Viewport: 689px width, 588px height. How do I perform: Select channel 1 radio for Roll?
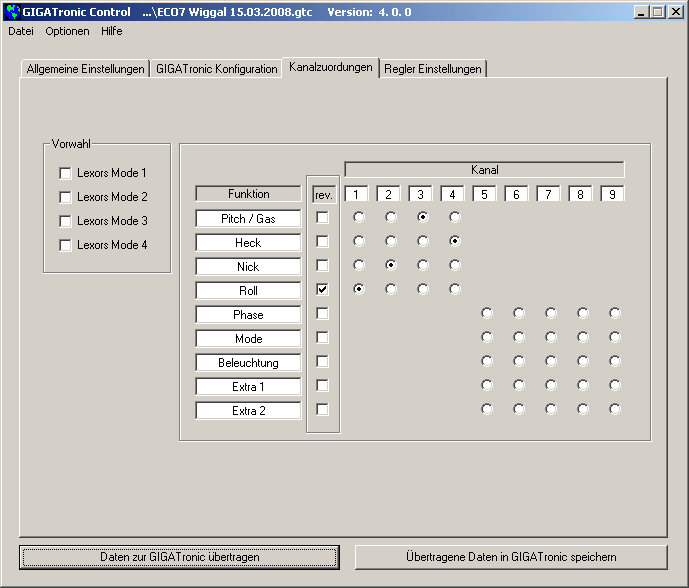359,289
